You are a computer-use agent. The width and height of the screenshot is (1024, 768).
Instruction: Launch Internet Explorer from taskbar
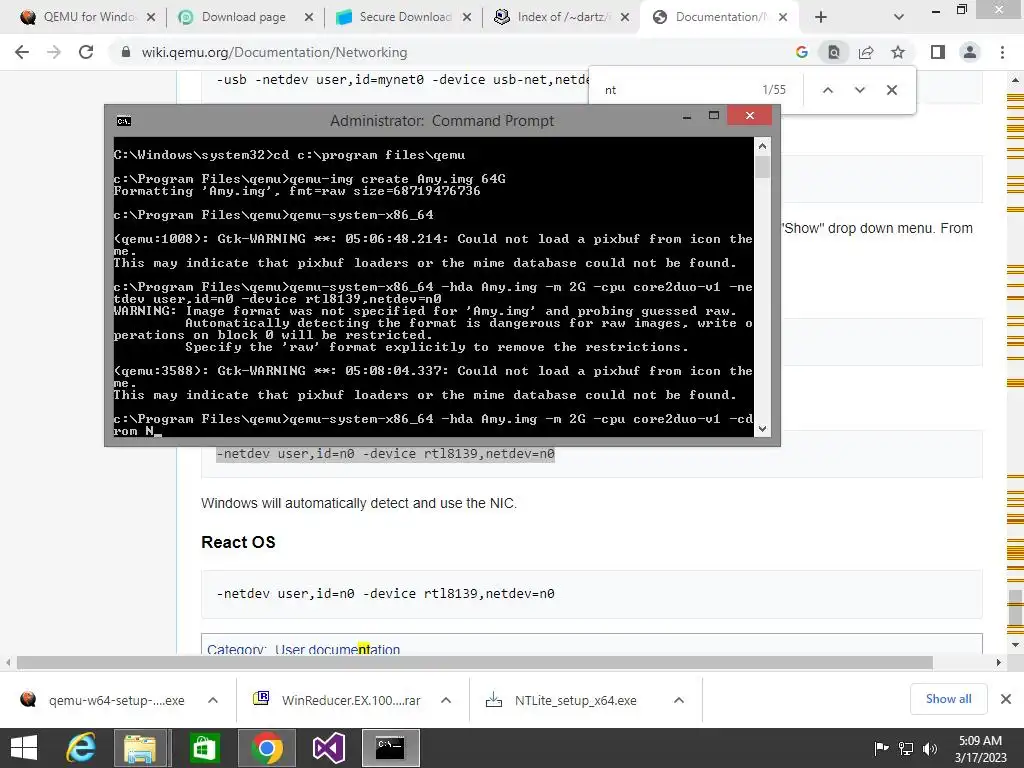82,748
